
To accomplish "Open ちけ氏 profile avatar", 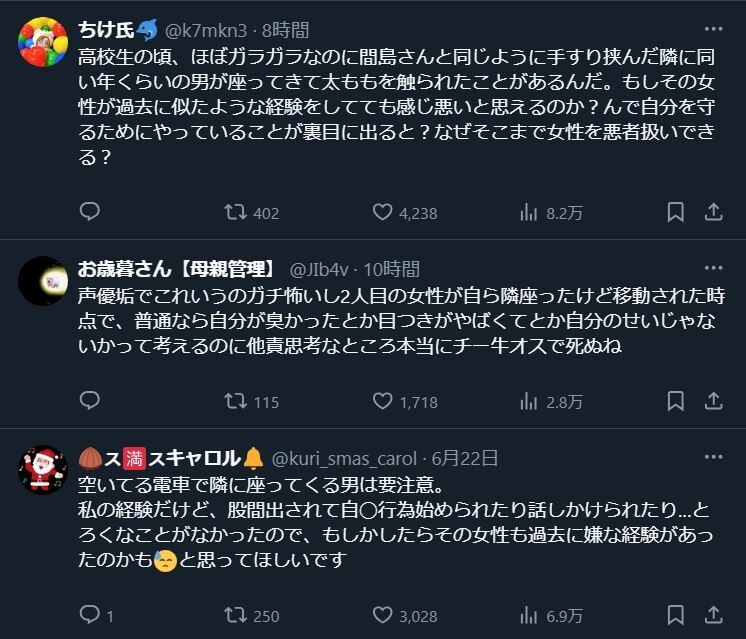I will pyautogui.click(x=43, y=40).
